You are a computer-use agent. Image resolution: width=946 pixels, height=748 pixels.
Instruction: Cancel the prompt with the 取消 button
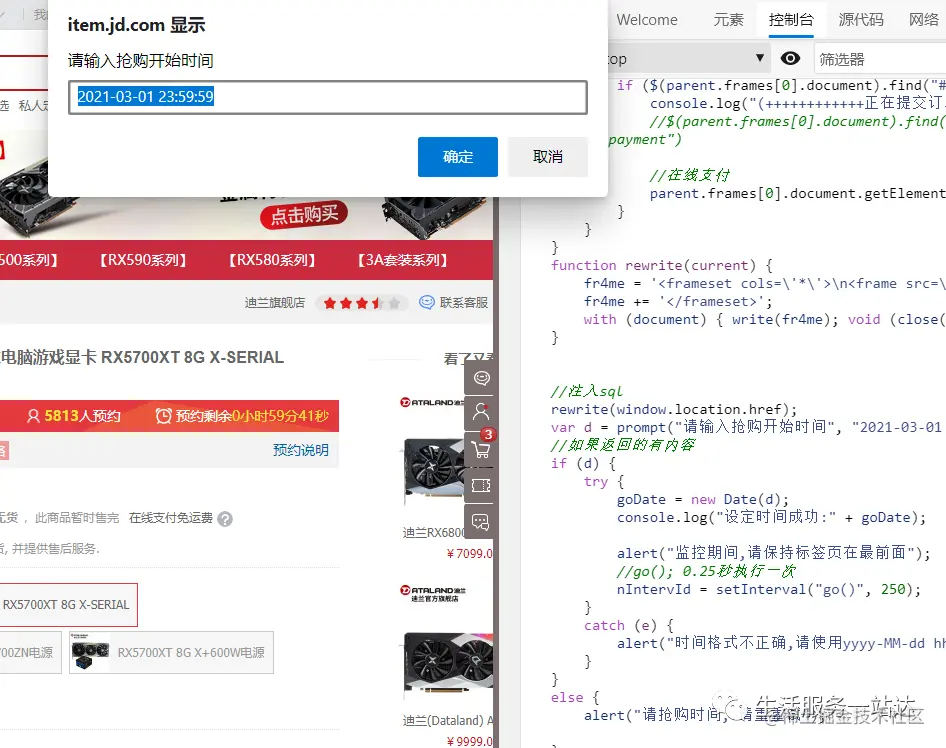[x=547, y=157]
